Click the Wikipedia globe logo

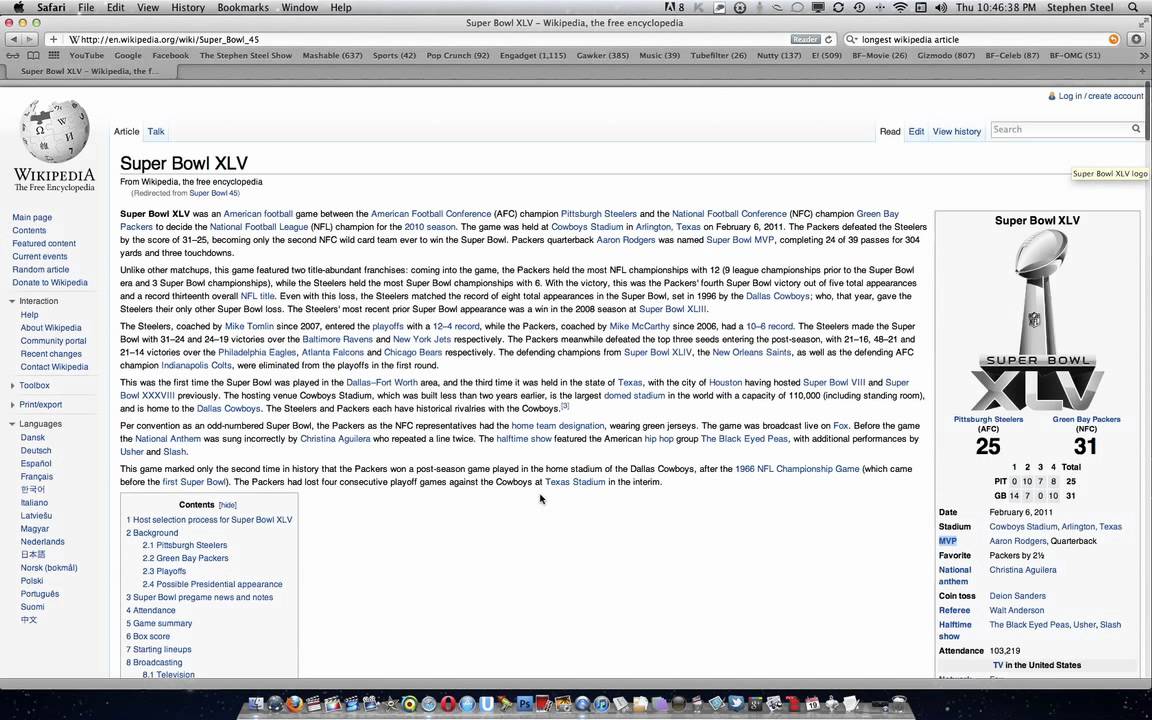[x=54, y=132]
